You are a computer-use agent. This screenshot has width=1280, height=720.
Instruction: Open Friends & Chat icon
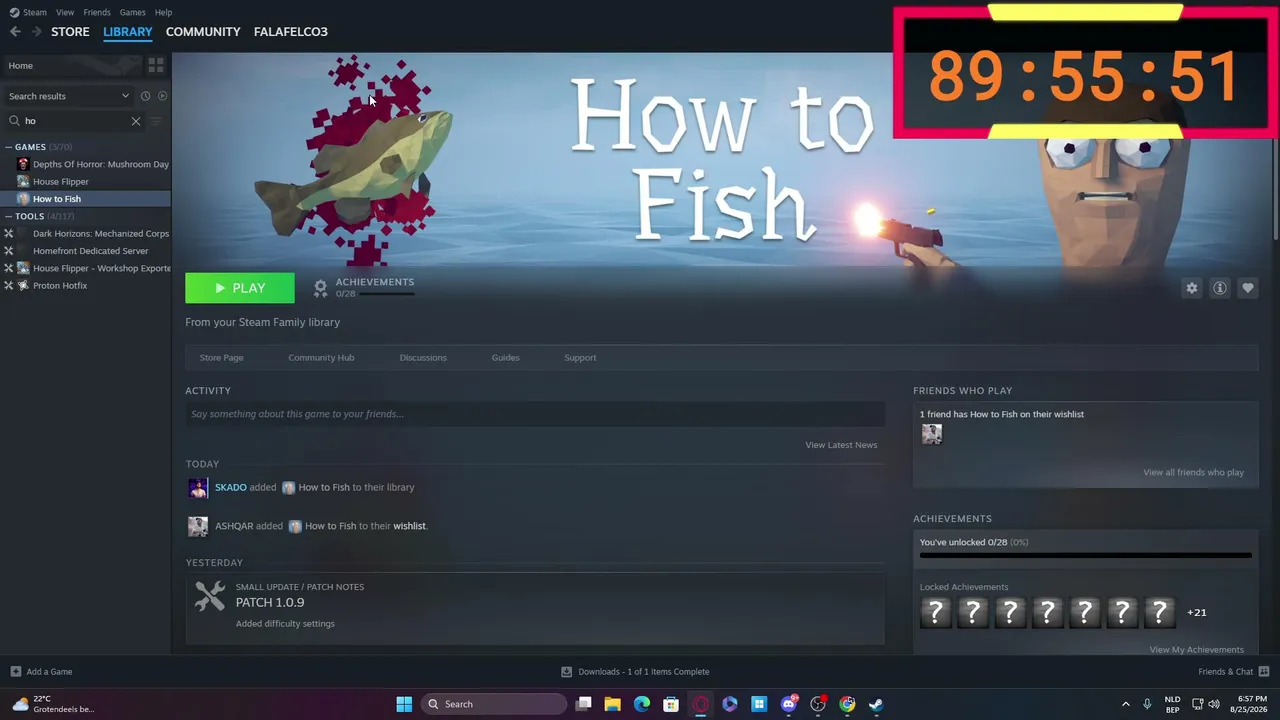tap(1264, 672)
